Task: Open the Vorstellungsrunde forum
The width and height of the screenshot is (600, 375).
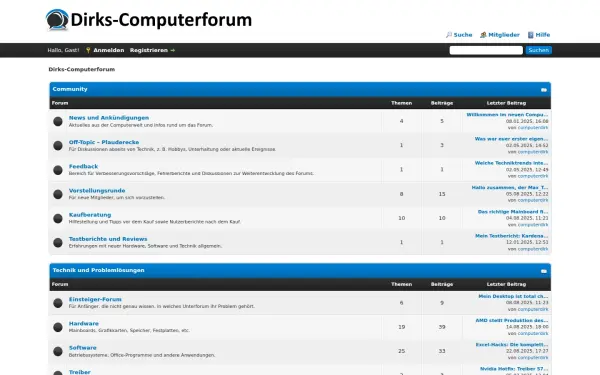Action: [x=97, y=191]
